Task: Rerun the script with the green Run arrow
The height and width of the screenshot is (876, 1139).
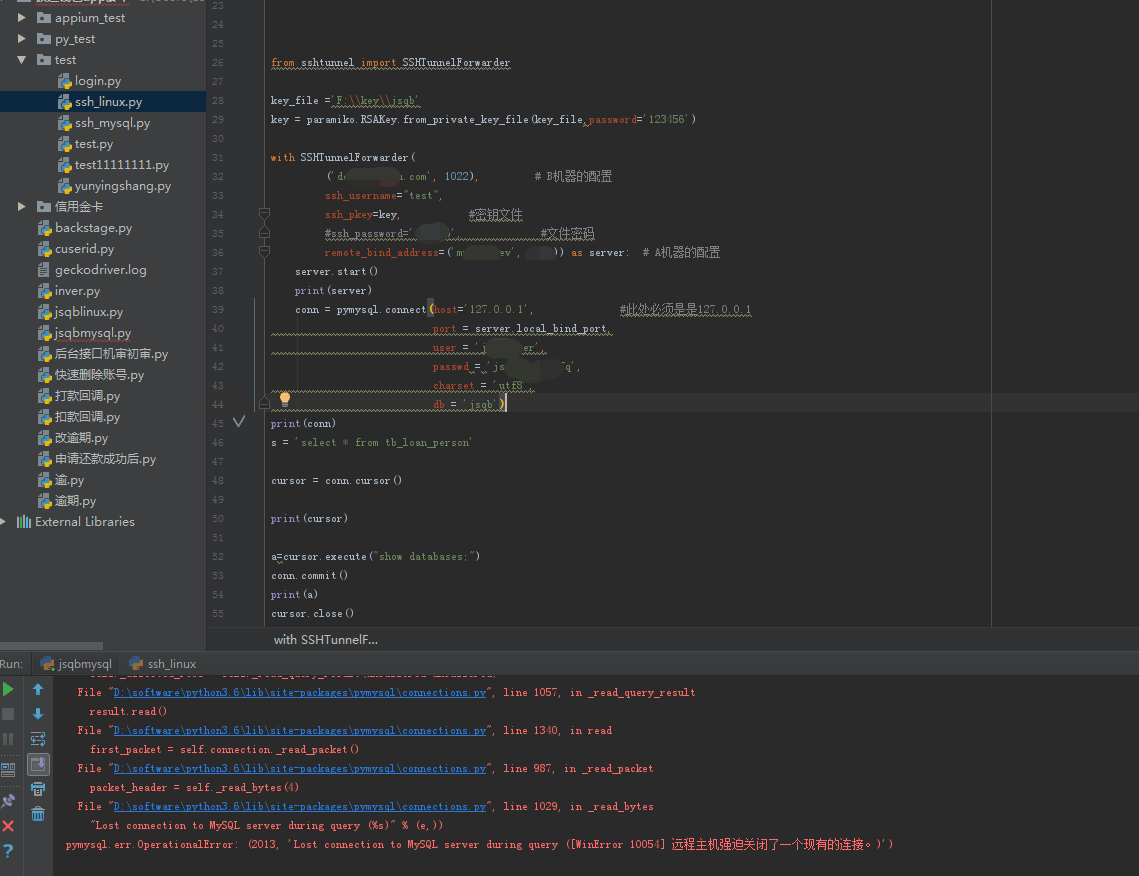Action: (8, 689)
